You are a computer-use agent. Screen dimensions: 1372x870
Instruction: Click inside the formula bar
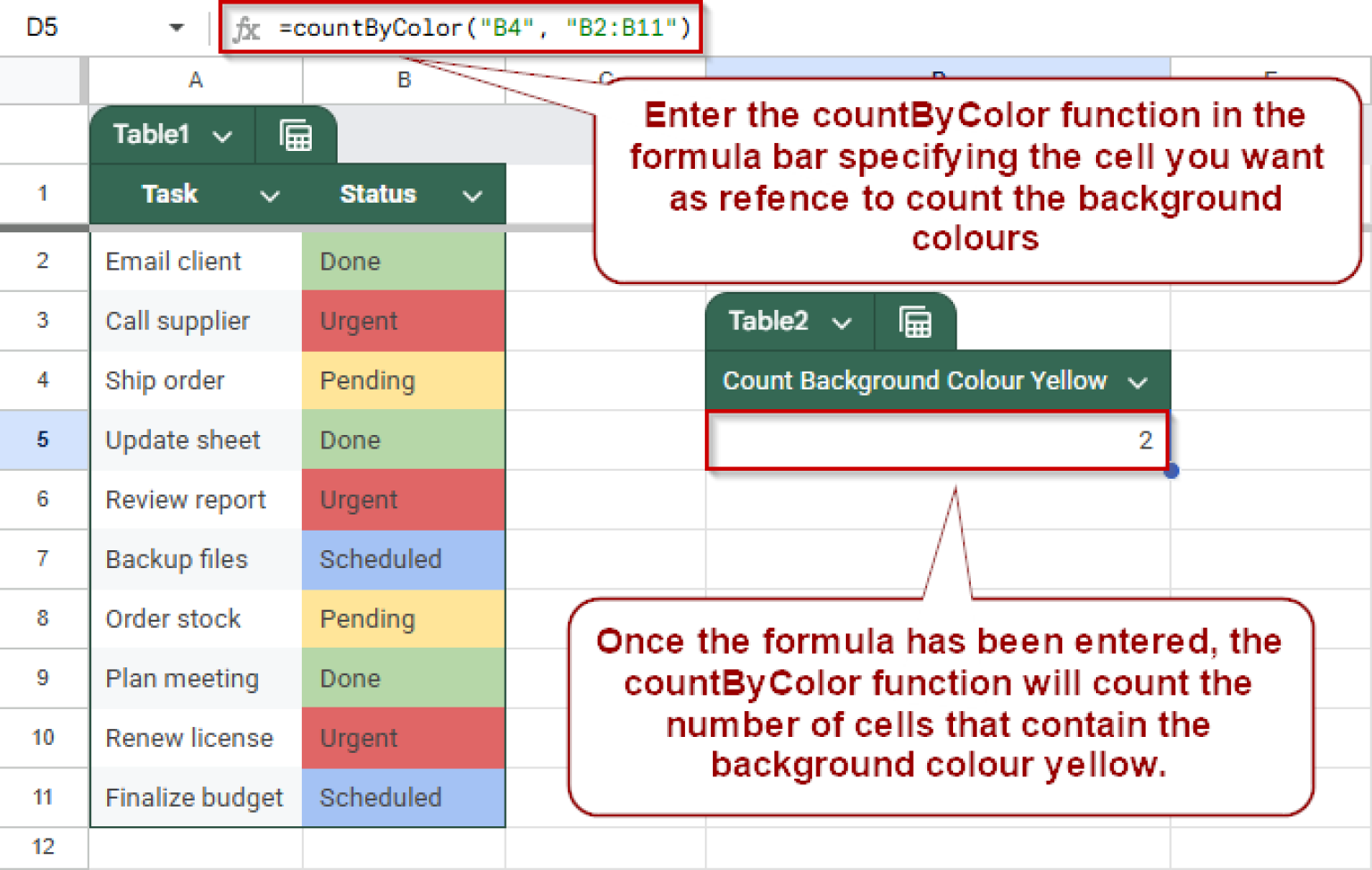pyautogui.click(x=536, y=28)
